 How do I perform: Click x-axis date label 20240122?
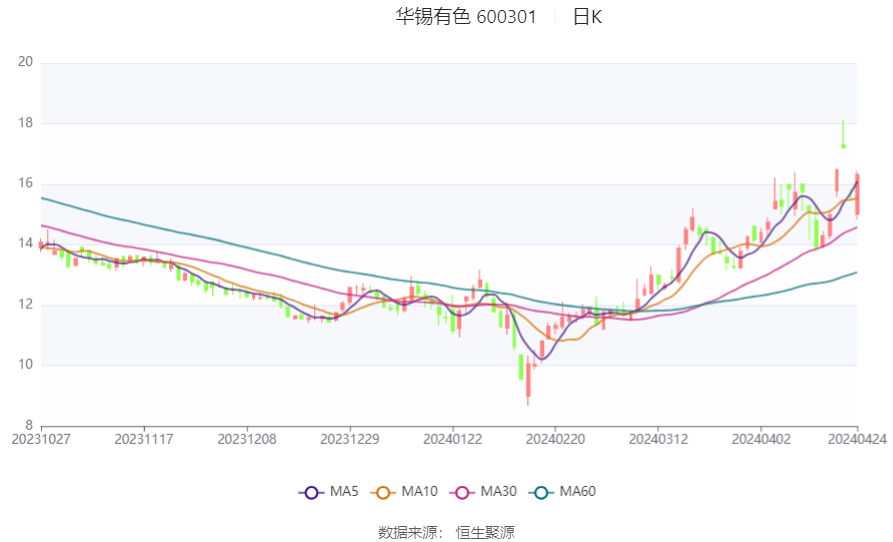(x=453, y=440)
